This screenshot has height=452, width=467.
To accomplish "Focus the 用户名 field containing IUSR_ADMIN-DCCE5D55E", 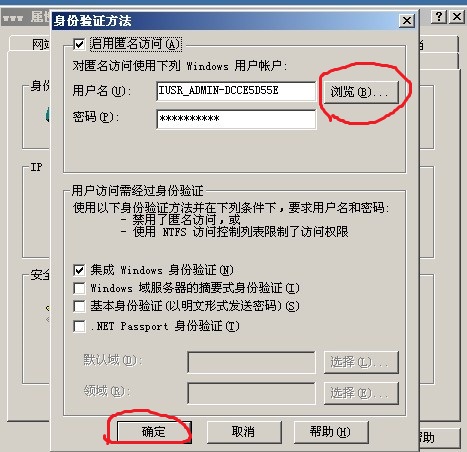I will [x=236, y=91].
